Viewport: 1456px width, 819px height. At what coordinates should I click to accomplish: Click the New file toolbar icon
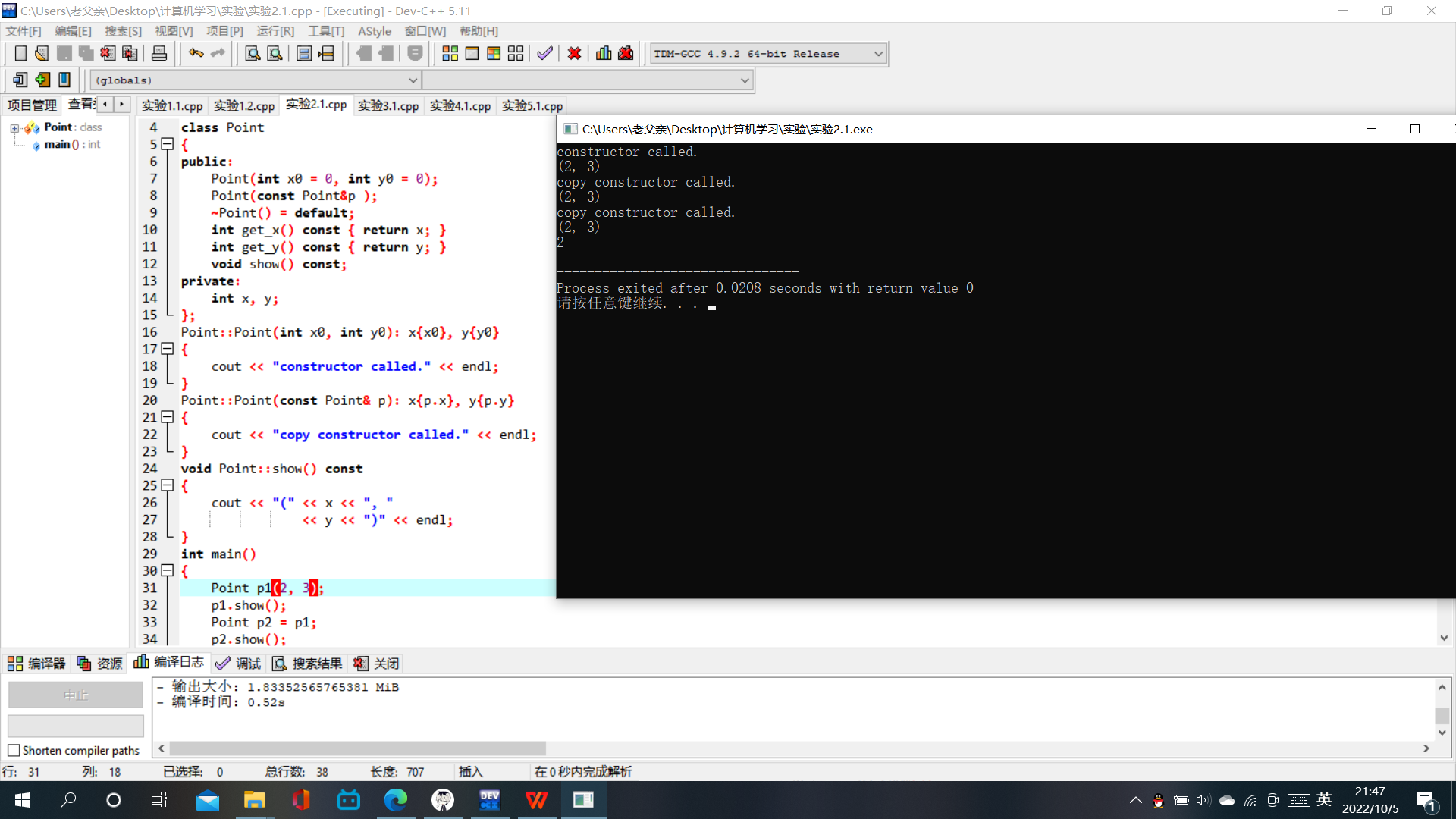[x=20, y=54]
